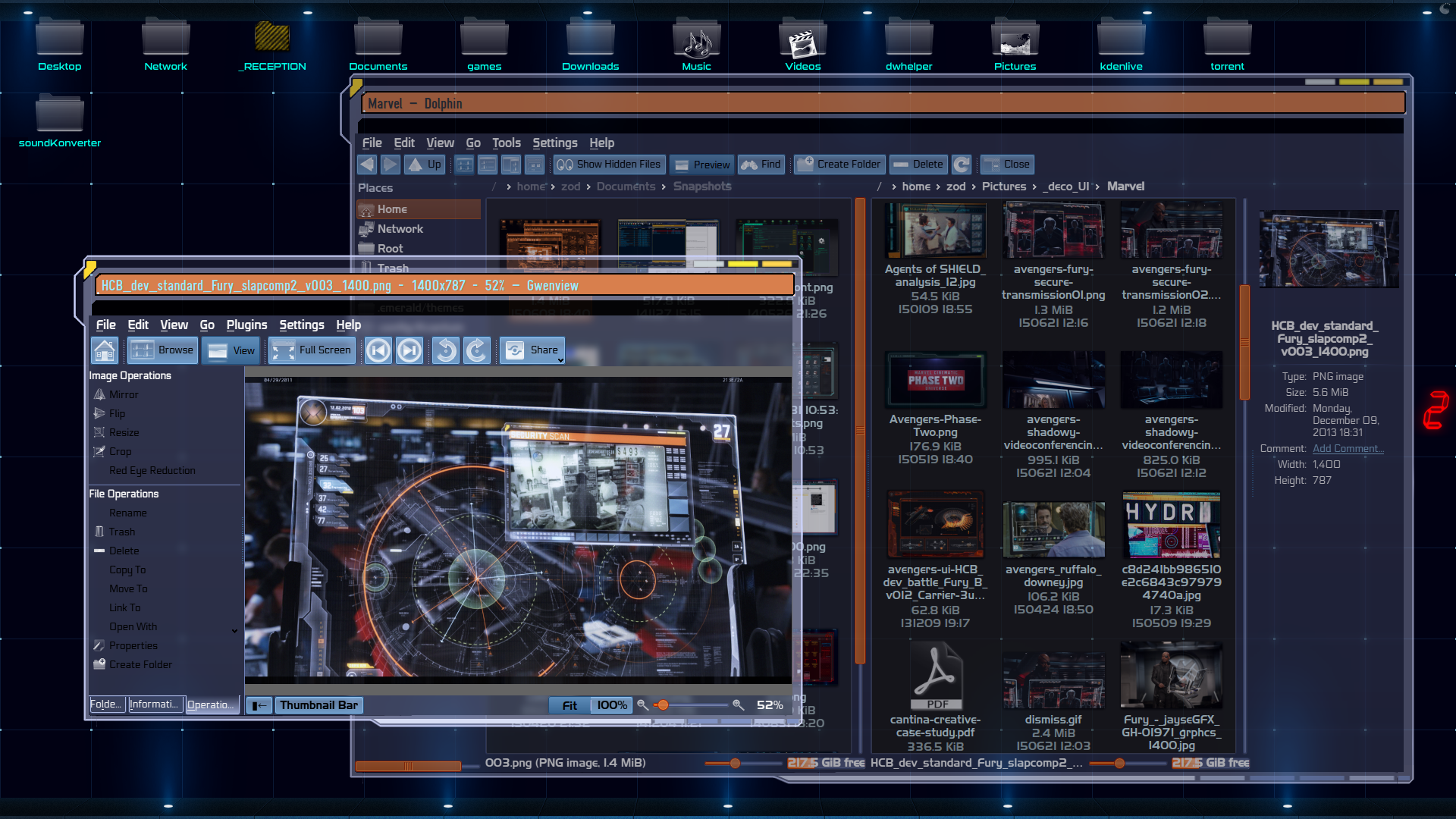Click breadcrumb chevron before Snapshots
Image resolution: width=1456 pixels, height=819 pixels.
(x=664, y=187)
